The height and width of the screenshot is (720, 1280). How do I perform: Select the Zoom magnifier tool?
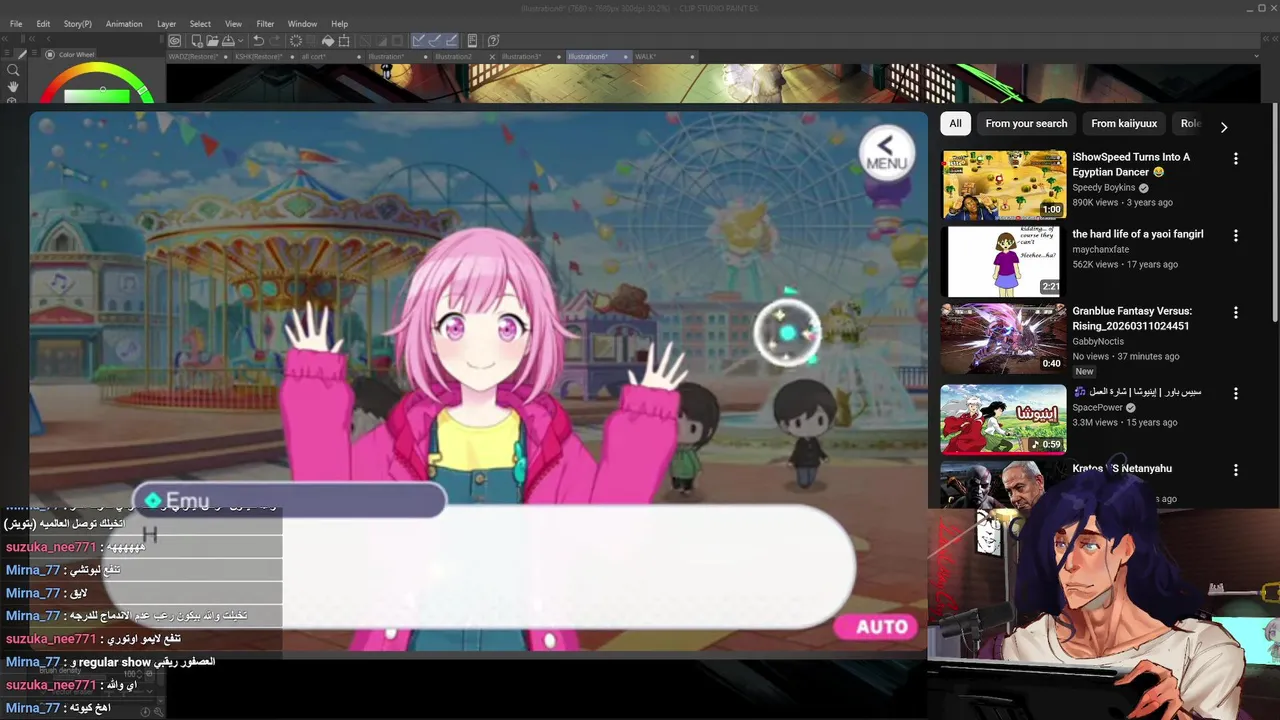pyautogui.click(x=13, y=70)
